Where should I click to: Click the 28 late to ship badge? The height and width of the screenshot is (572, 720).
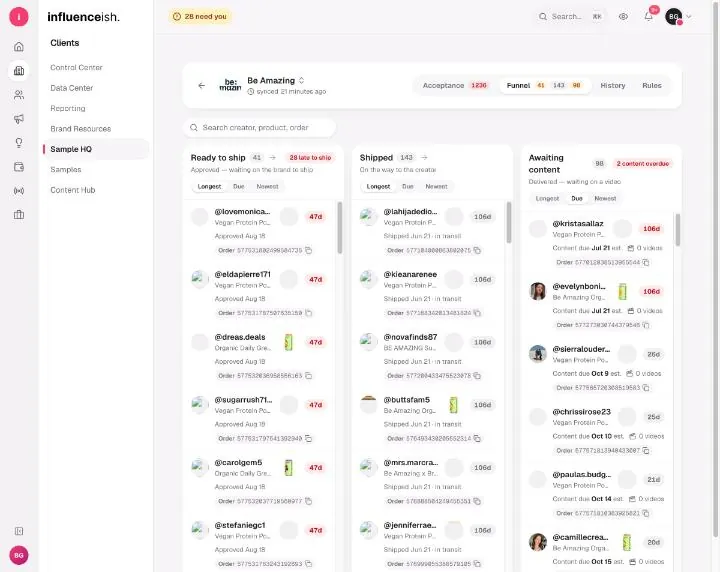click(x=310, y=157)
